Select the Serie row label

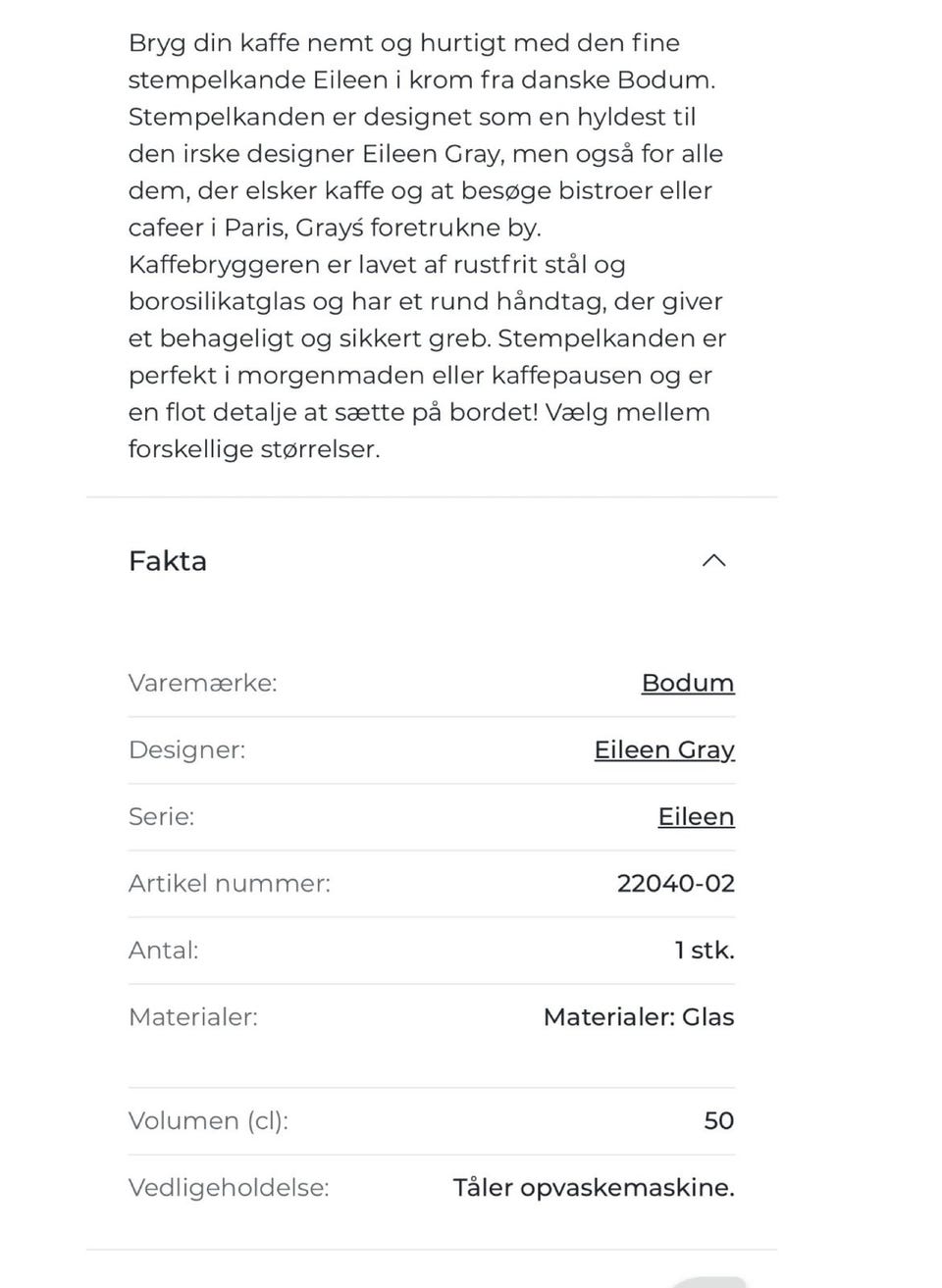click(x=161, y=816)
